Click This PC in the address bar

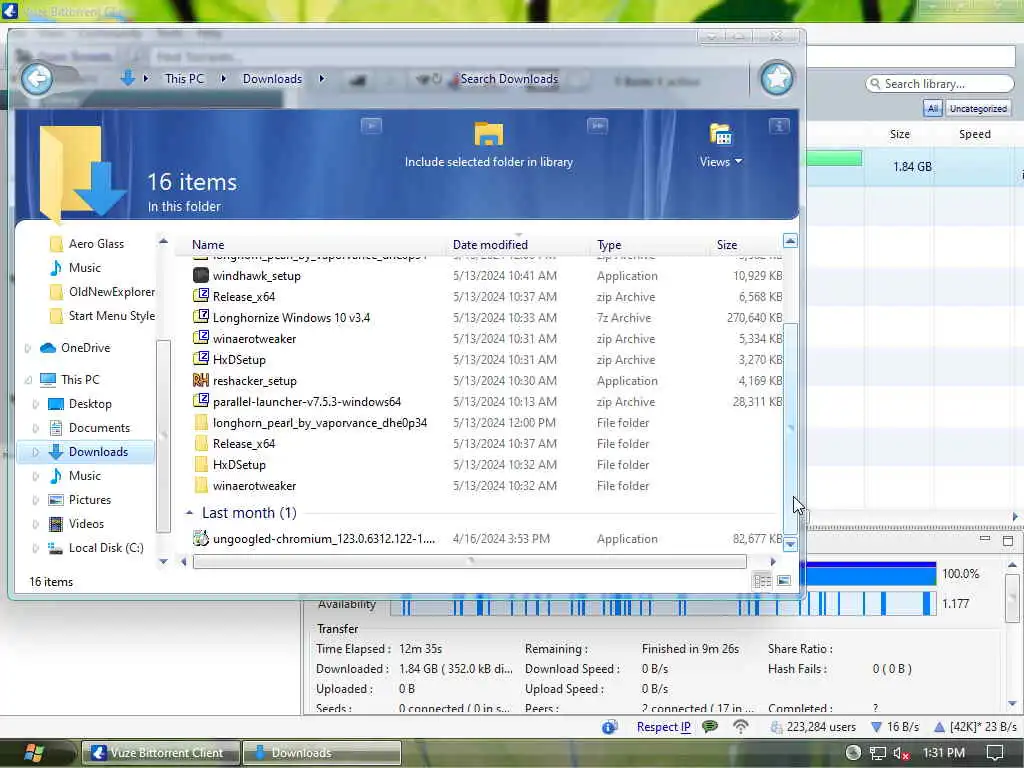184,78
